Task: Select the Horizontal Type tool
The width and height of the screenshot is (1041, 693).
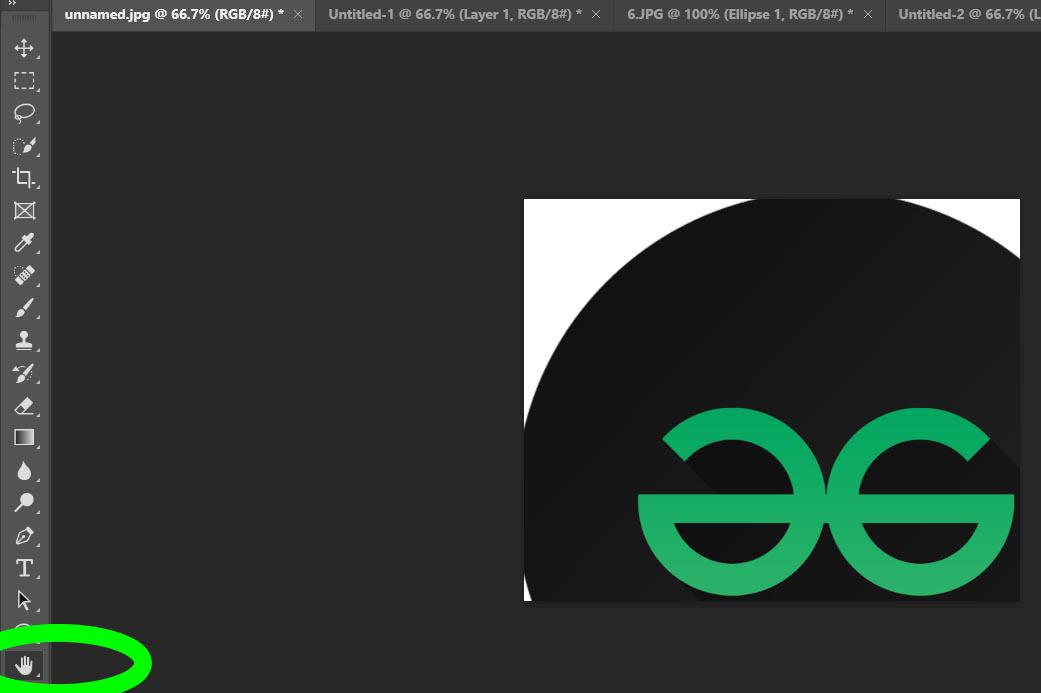Action: tap(25, 568)
